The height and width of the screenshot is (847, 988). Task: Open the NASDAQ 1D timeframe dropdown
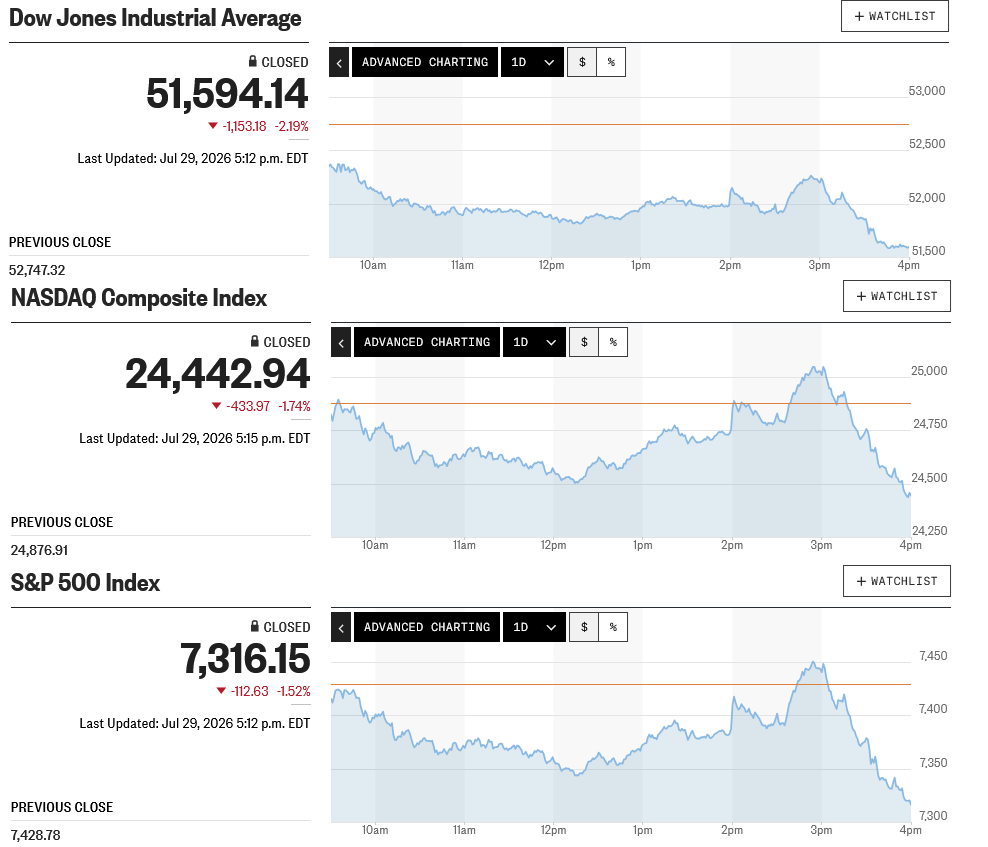tap(534, 342)
